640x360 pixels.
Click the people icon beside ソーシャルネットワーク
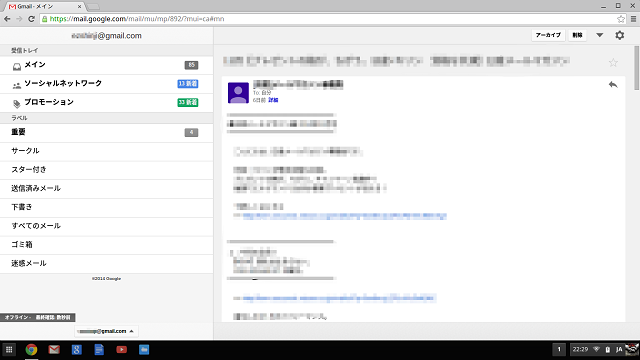[17, 85]
